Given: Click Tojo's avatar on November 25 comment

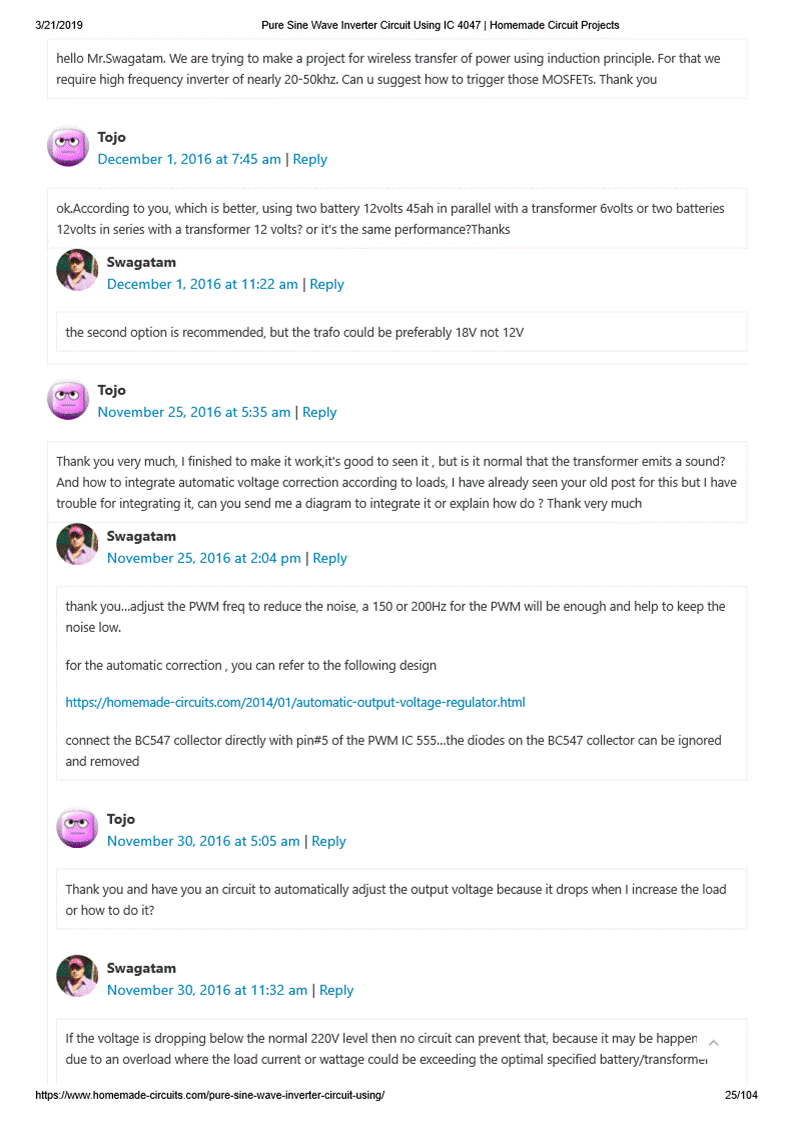Looking at the screenshot, I should (x=68, y=400).
